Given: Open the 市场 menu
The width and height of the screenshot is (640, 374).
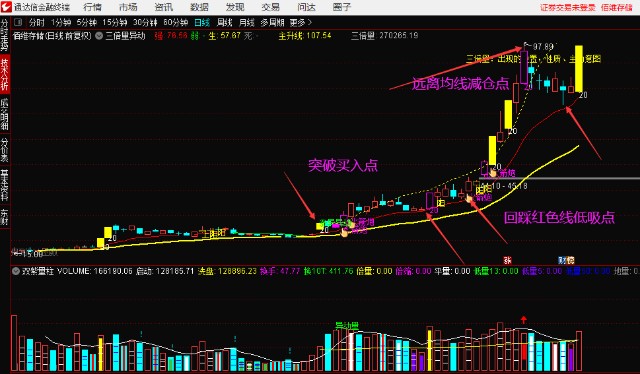Looking at the screenshot, I should point(128,7).
